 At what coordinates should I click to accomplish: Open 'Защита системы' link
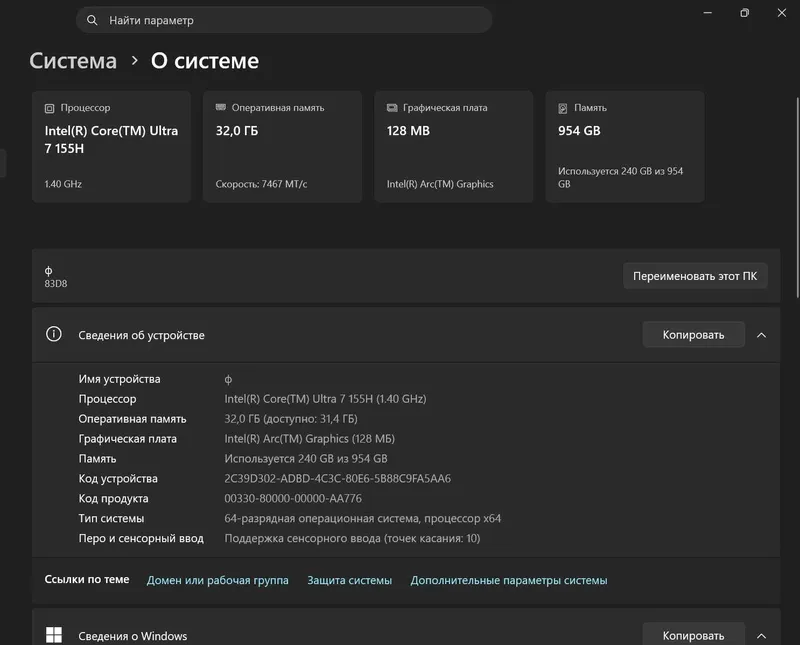[x=349, y=580]
